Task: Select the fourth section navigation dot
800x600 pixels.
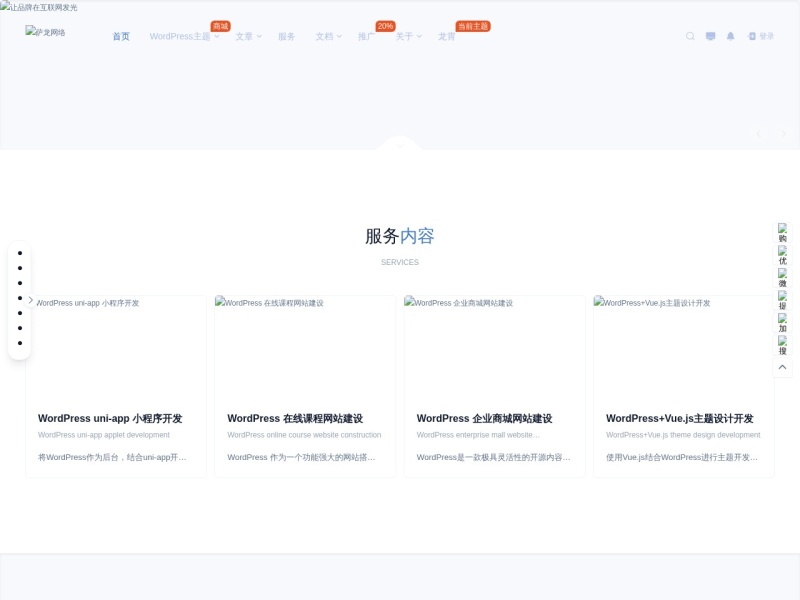Action: tap(20, 298)
